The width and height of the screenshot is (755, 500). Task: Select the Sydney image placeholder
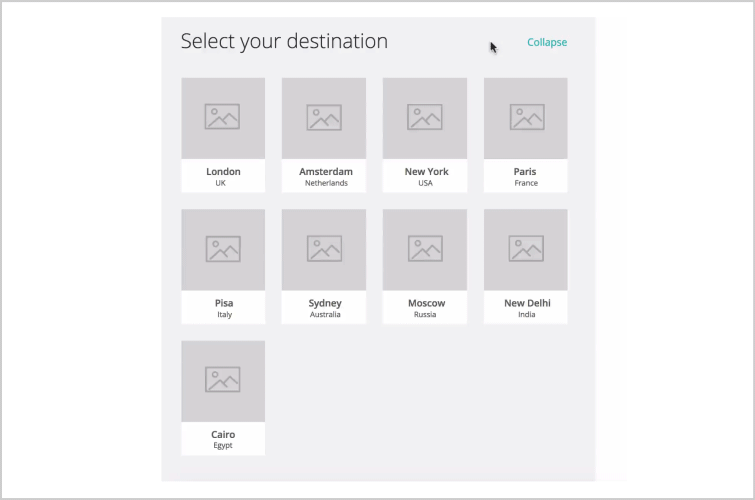click(324, 250)
